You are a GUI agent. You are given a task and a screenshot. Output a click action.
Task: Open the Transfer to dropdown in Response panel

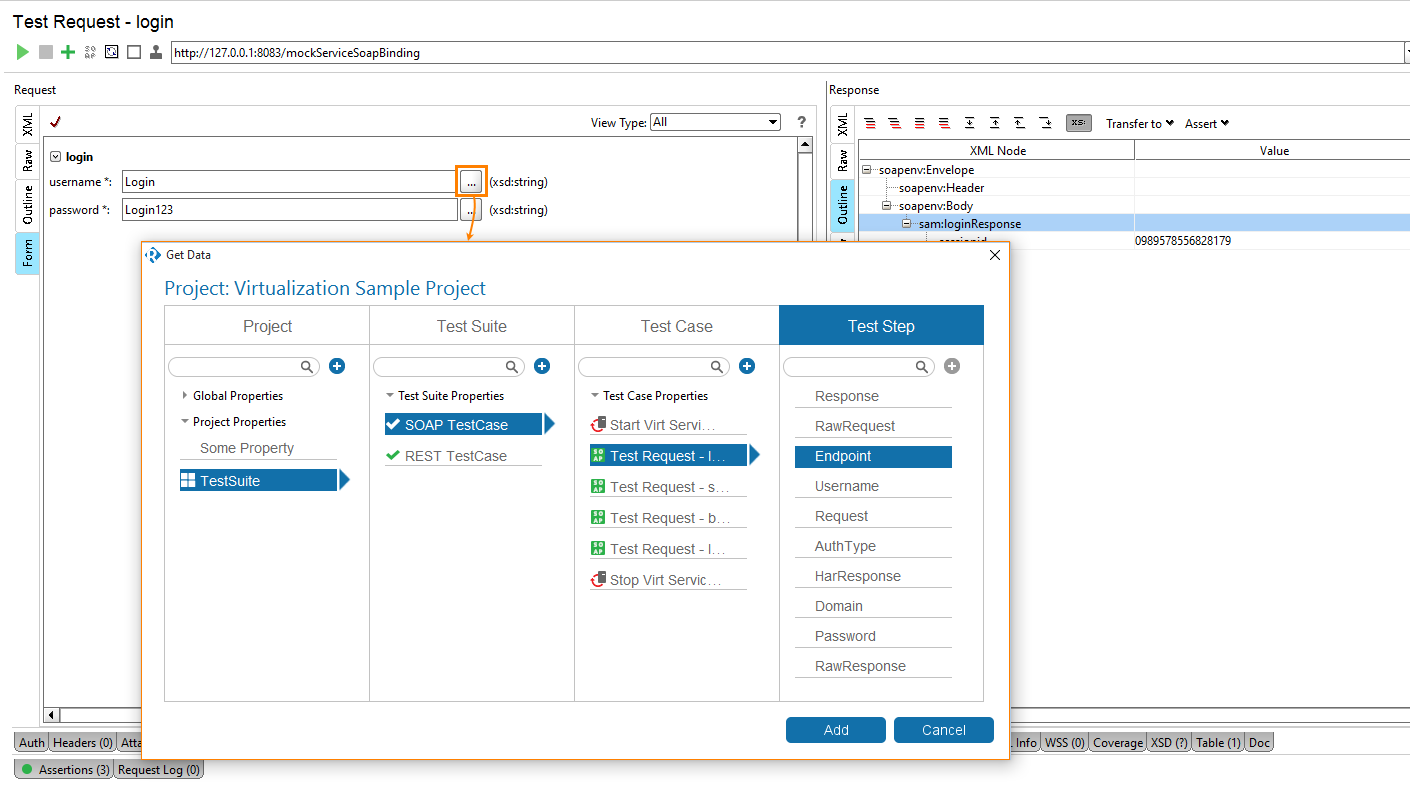pos(1139,123)
